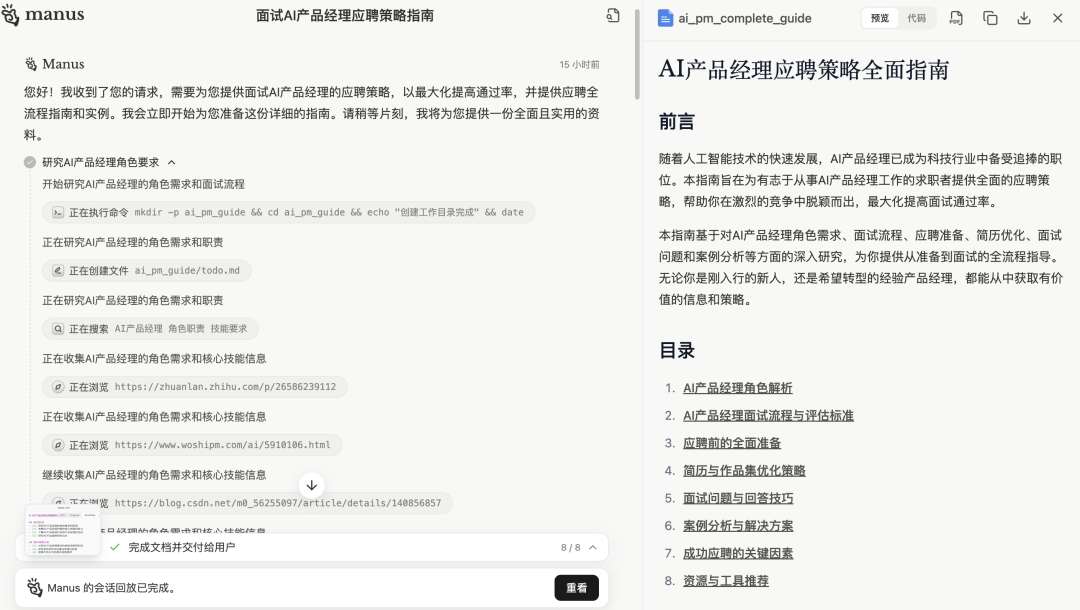Image resolution: width=1080 pixels, height=610 pixels.
Task: Collapse the 研究AI产品经理角色要求 section
Action: coord(172,160)
